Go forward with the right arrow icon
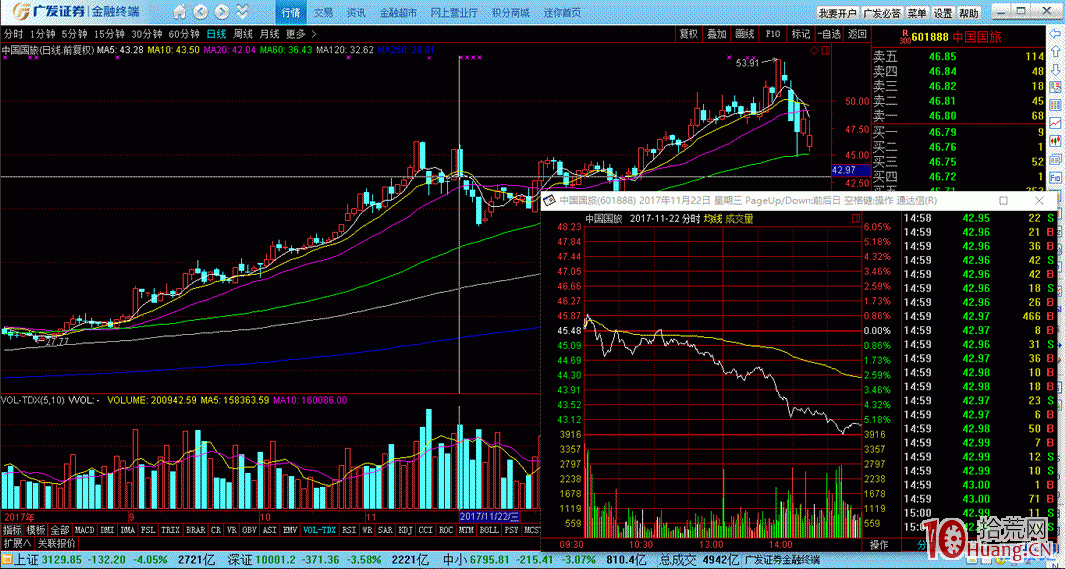 coord(221,13)
